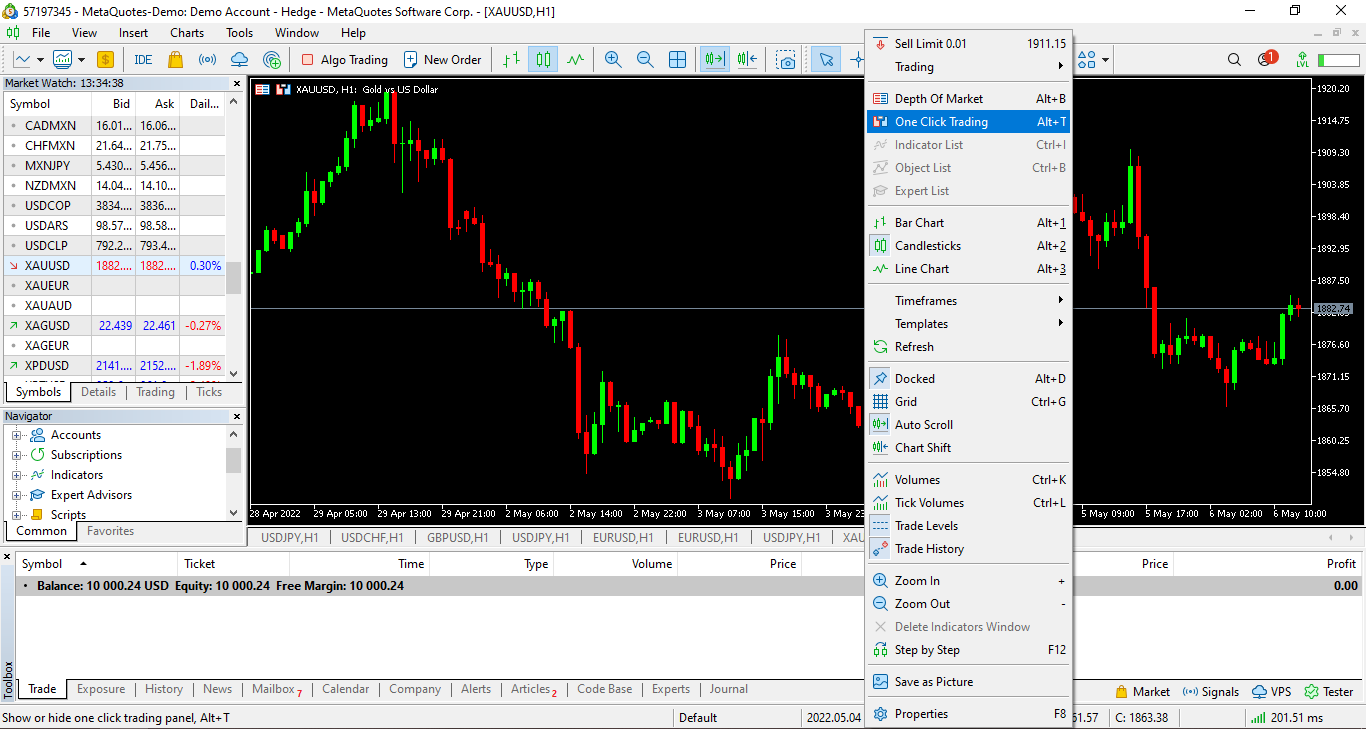Select XAUUSD row in Market Watch

click(115, 266)
